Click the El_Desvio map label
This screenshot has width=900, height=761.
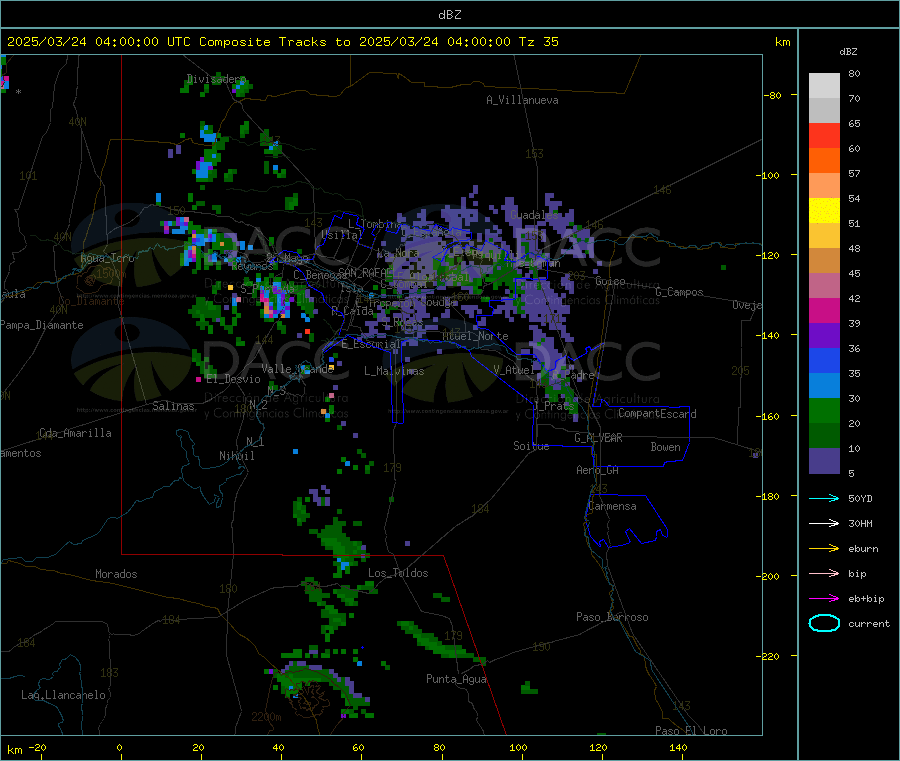[233, 379]
